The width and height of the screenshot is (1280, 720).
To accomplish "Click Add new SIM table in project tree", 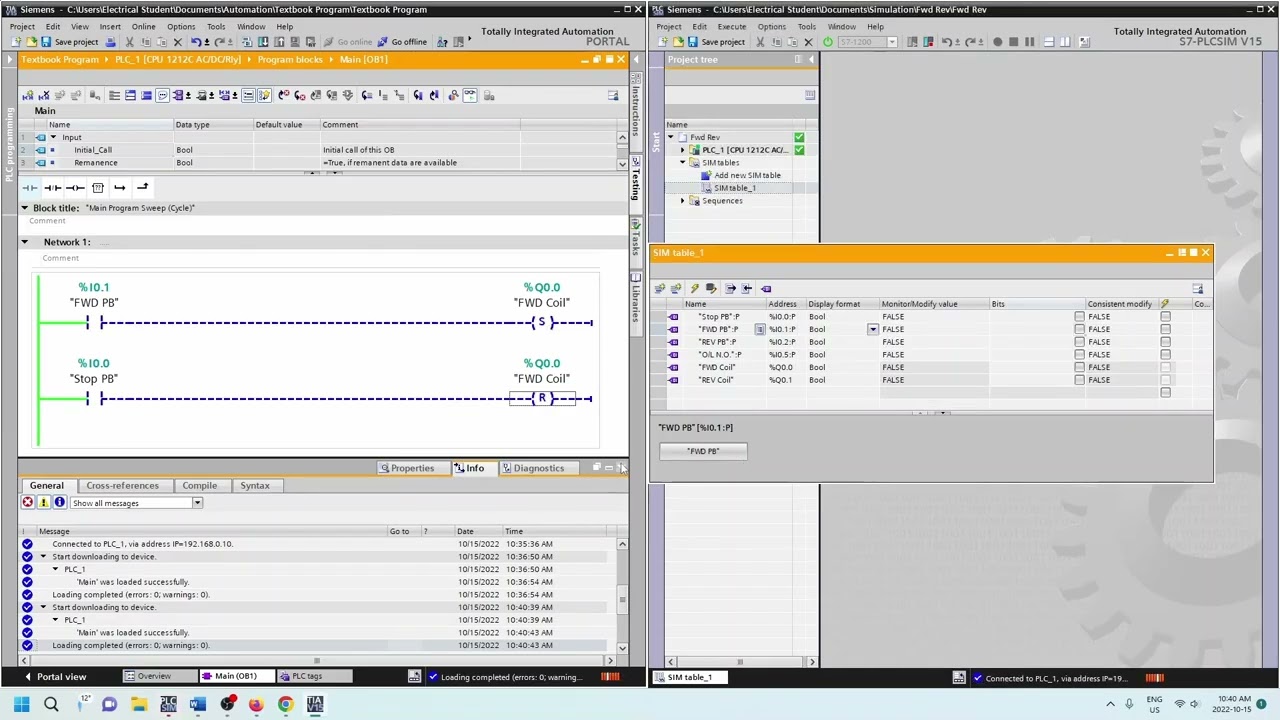I will pyautogui.click(x=747, y=175).
